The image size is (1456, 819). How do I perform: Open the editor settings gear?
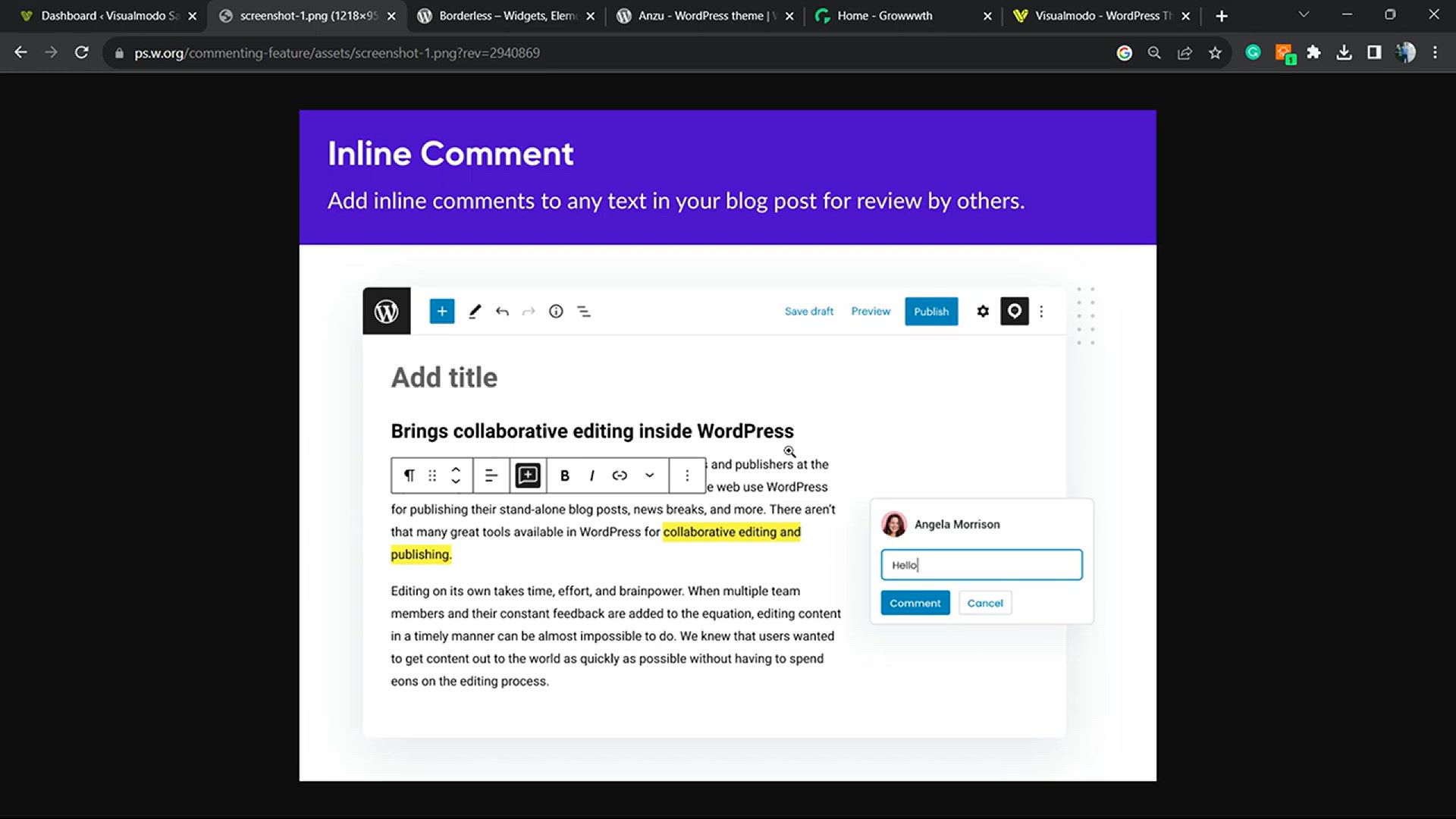(x=983, y=311)
